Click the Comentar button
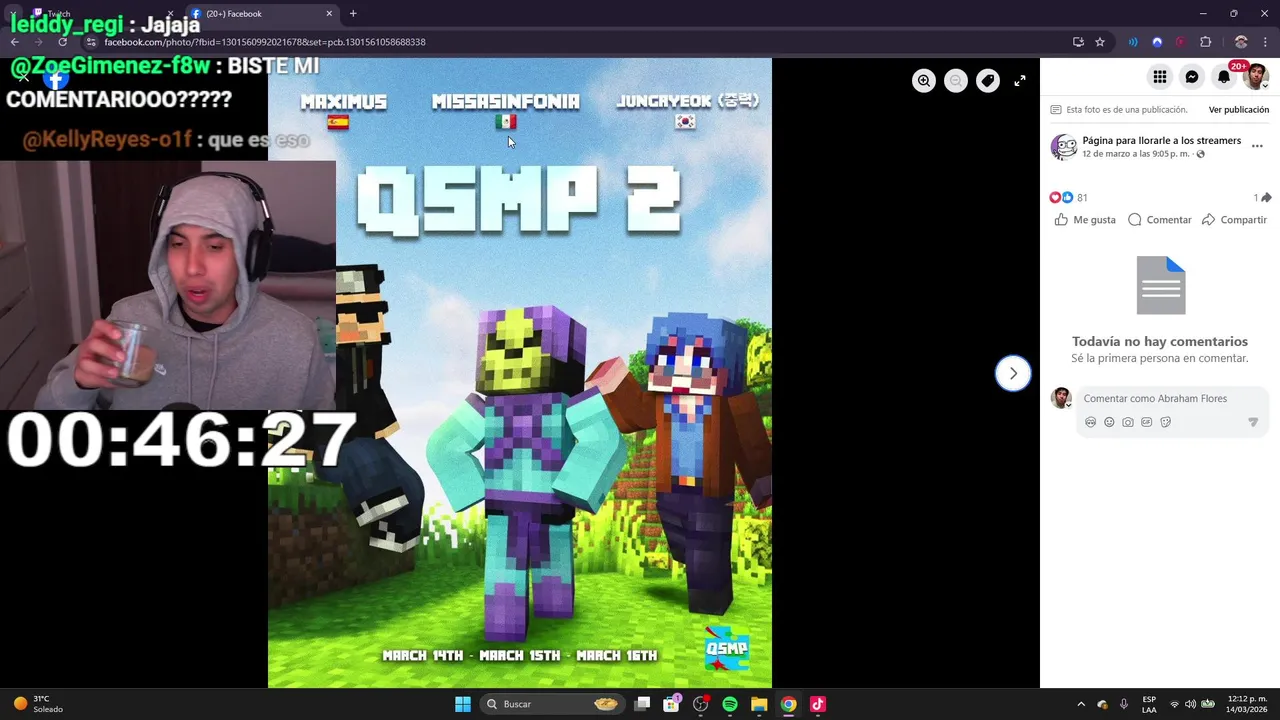1280x720 pixels. point(1160,220)
